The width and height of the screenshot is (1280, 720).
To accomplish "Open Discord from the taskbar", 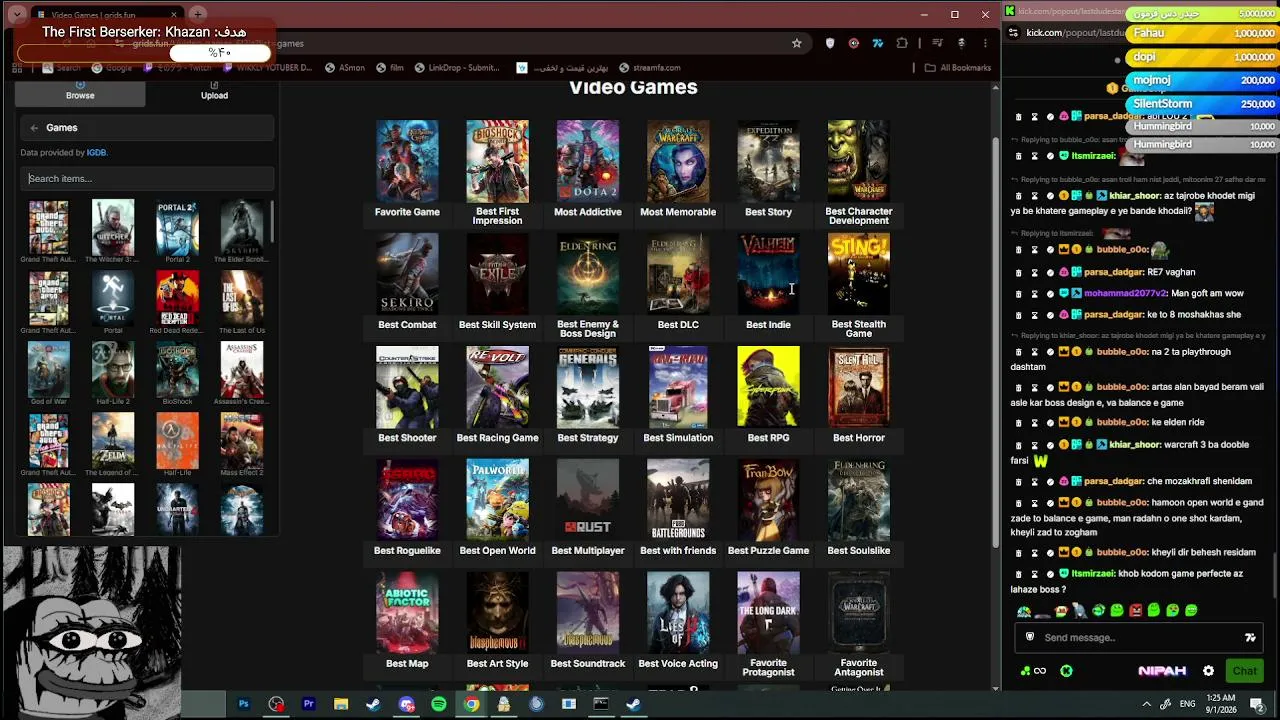I will pyautogui.click(x=406, y=704).
